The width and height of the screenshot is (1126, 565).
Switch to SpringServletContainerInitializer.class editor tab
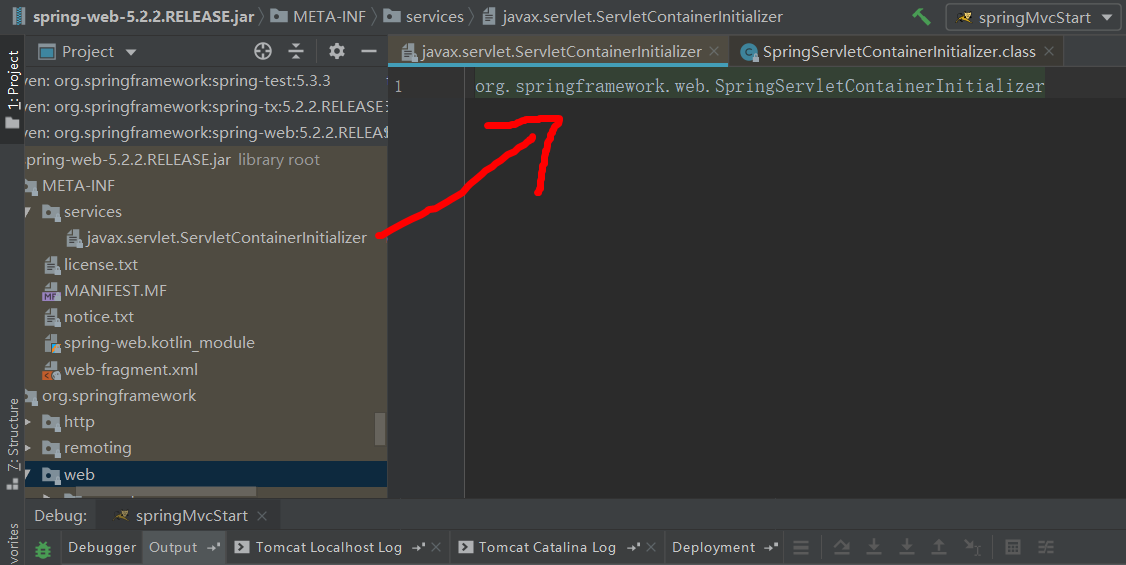click(899, 51)
